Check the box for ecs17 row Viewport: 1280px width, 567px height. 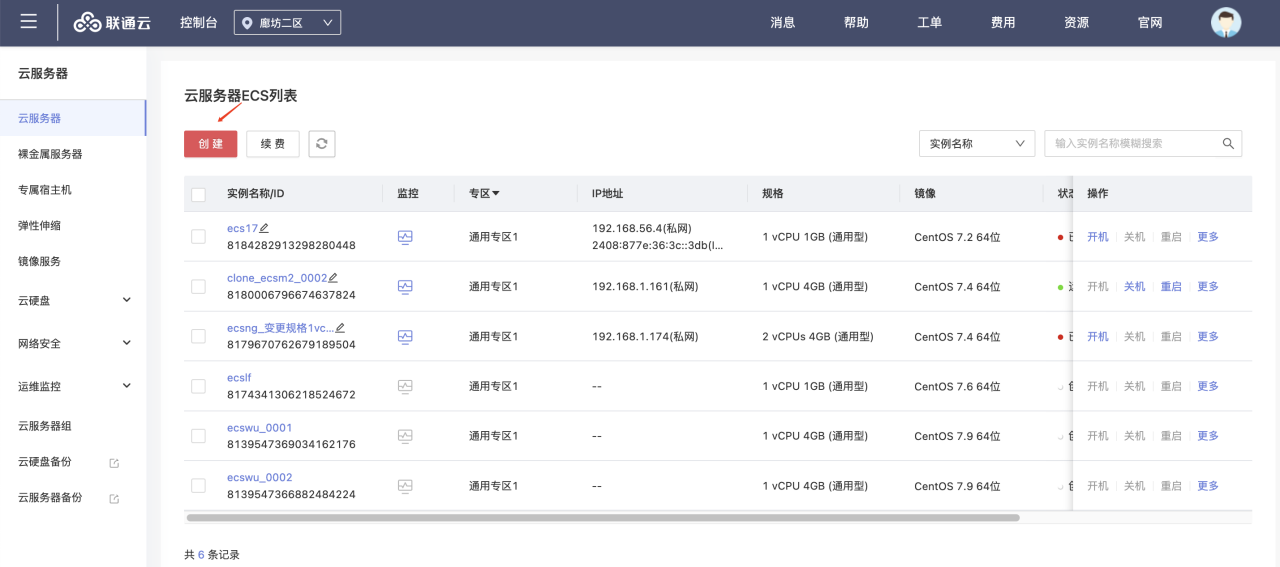click(198, 237)
